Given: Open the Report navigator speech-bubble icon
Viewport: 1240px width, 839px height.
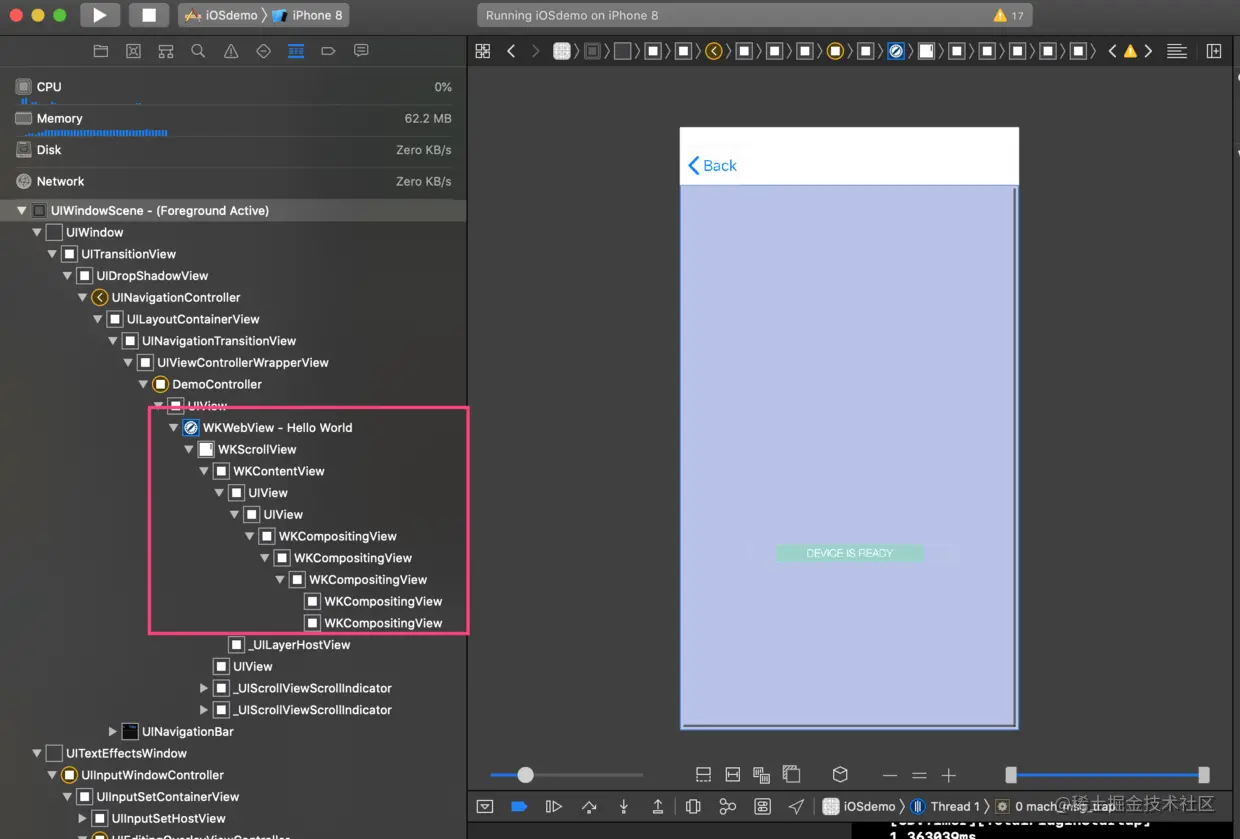Looking at the screenshot, I should pos(361,51).
